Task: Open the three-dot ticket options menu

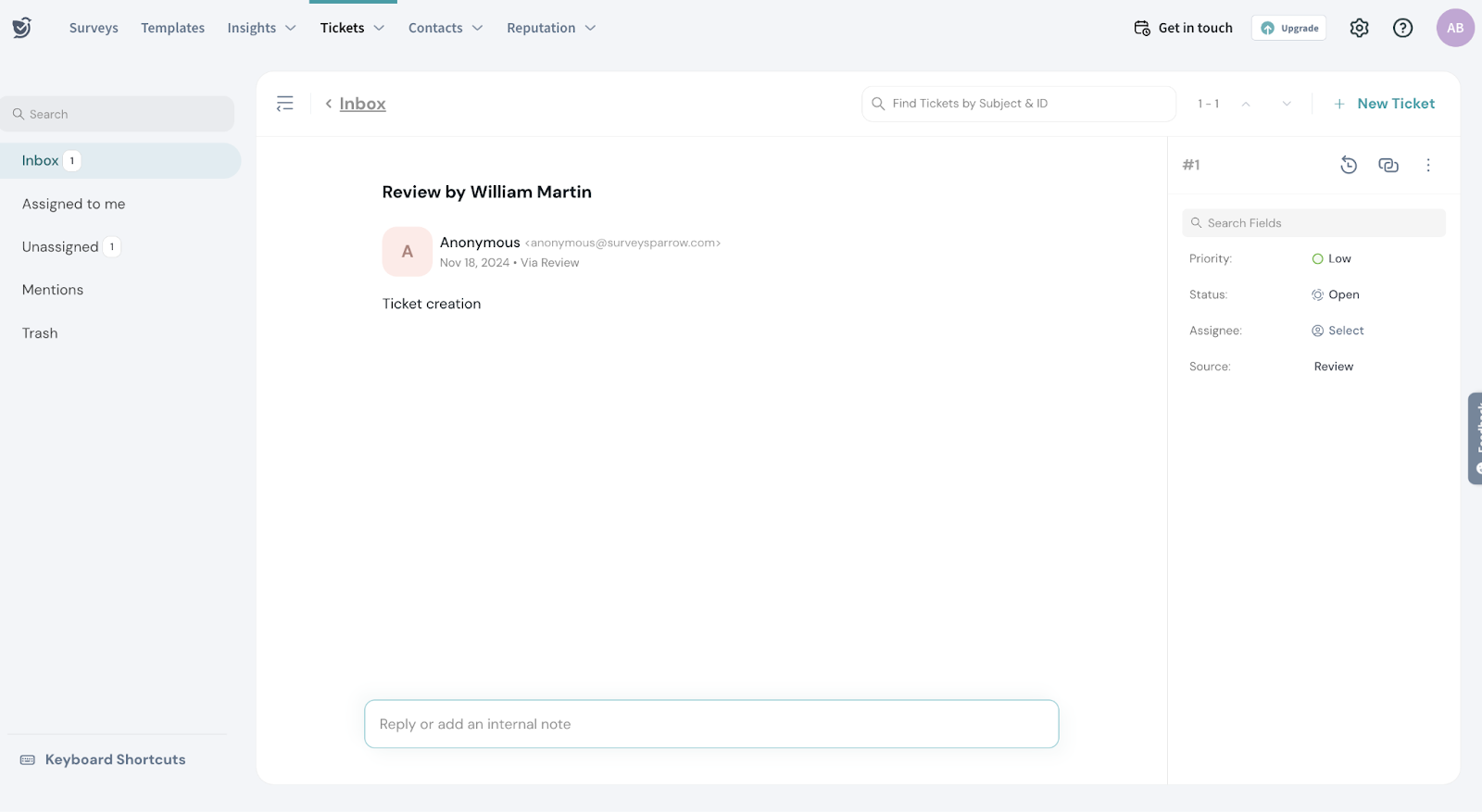Action: coord(1427,165)
